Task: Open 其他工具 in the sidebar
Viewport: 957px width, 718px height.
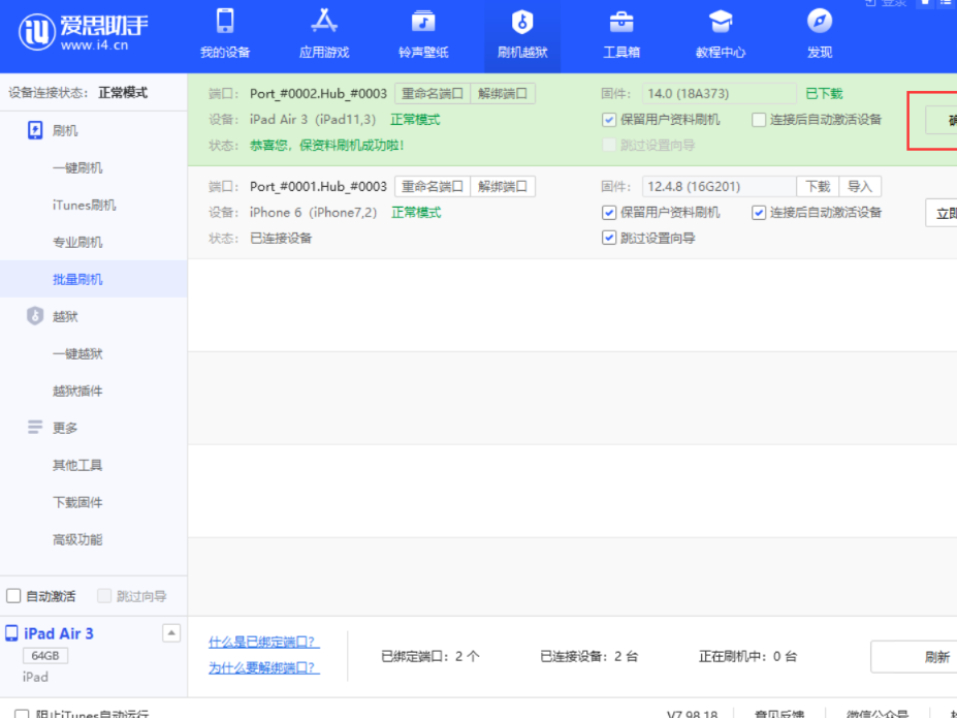Action: (x=78, y=465)
